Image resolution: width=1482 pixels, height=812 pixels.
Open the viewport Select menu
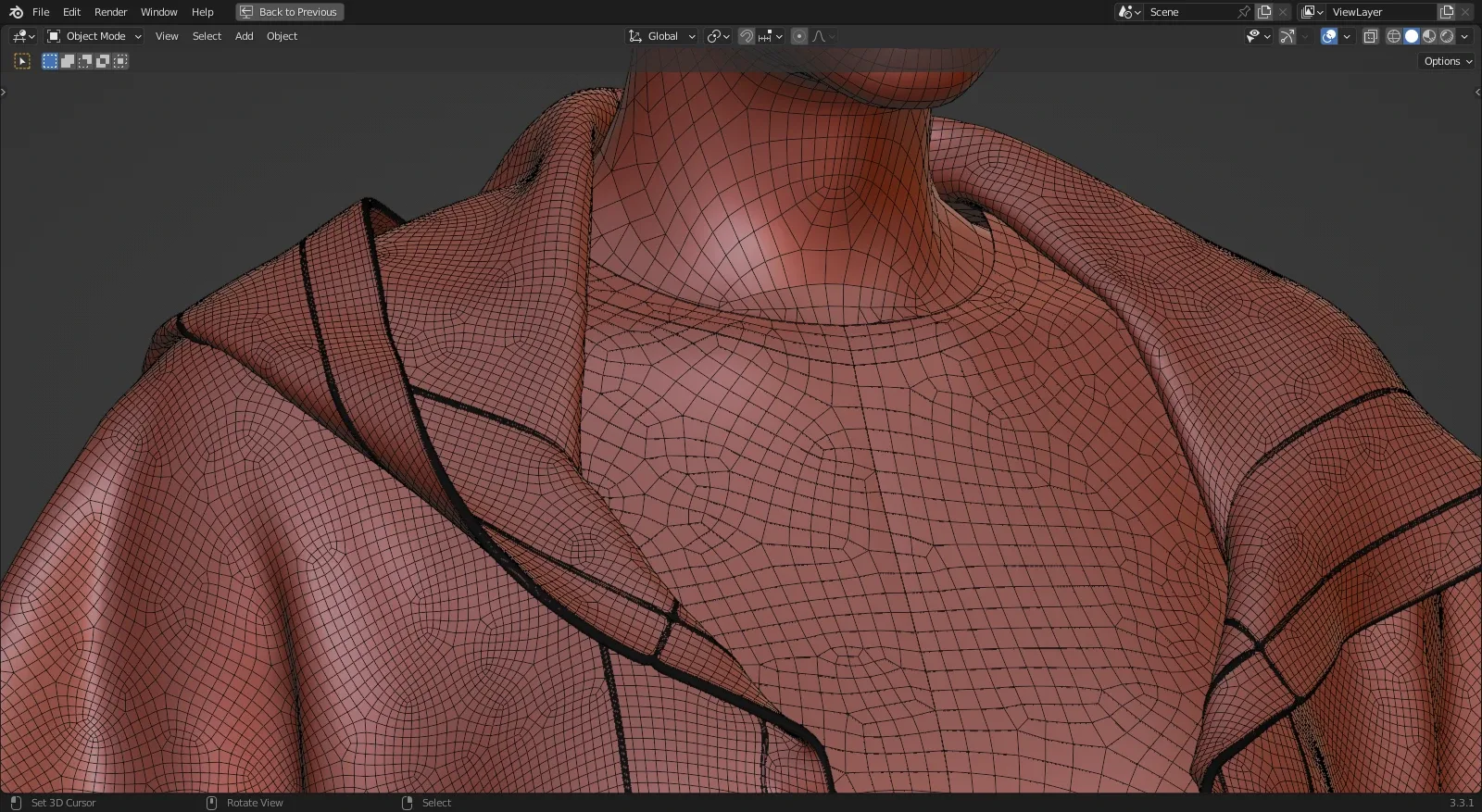click(x=207, y=36)
